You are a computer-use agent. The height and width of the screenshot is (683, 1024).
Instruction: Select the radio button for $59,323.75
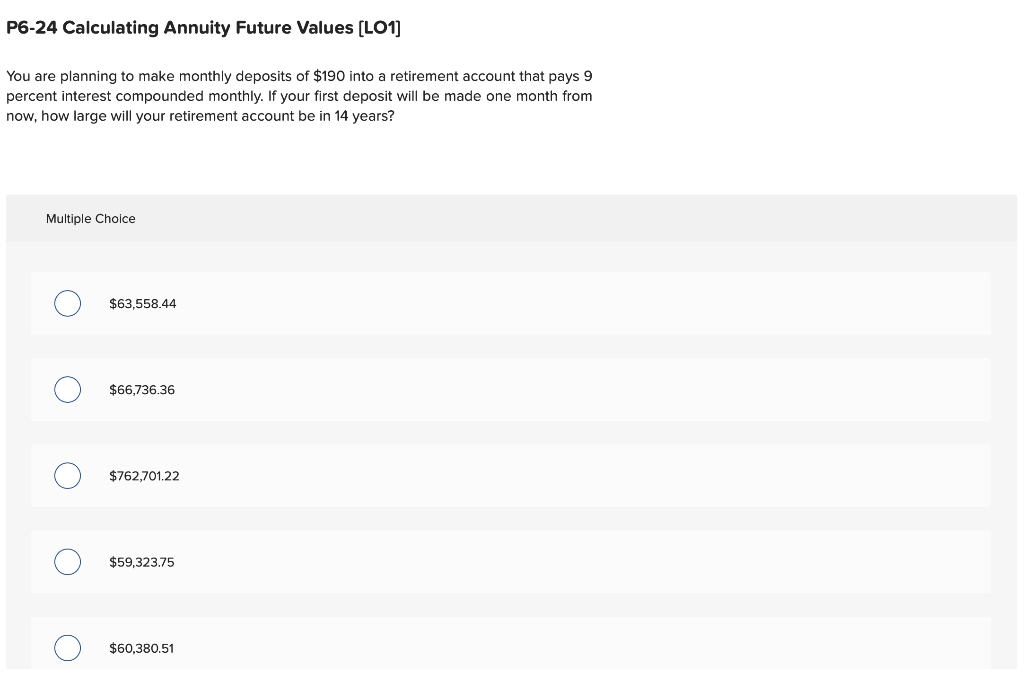[x=67, y=561]
